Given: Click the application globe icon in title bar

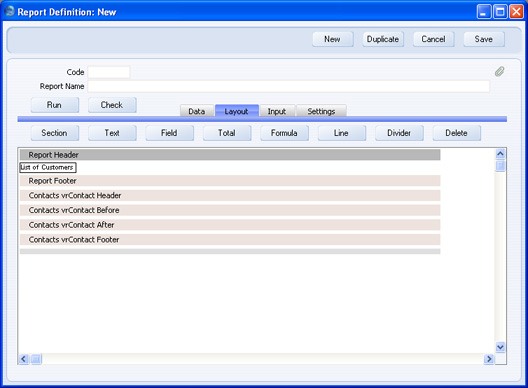Looking at the screenshot, I should (x=9, y=11).
